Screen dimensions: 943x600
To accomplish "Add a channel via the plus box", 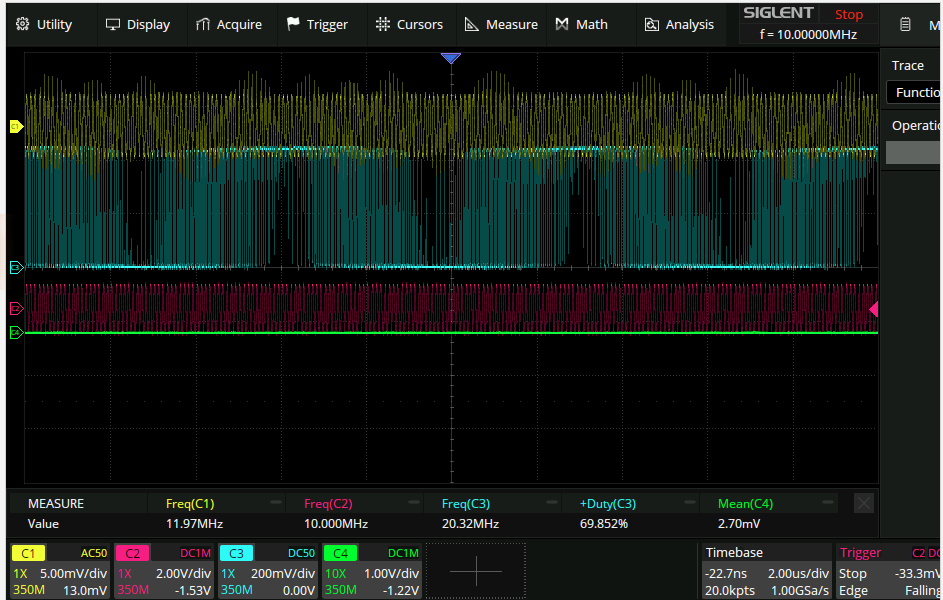I will (x=475, y=570).
